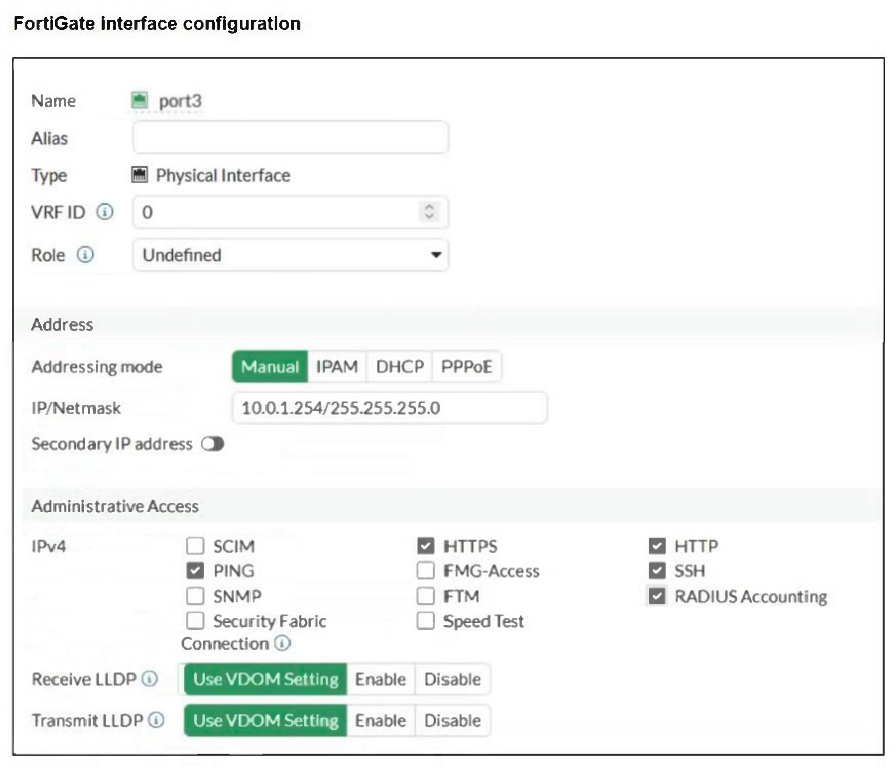Click the Address section header

[62, 325]
